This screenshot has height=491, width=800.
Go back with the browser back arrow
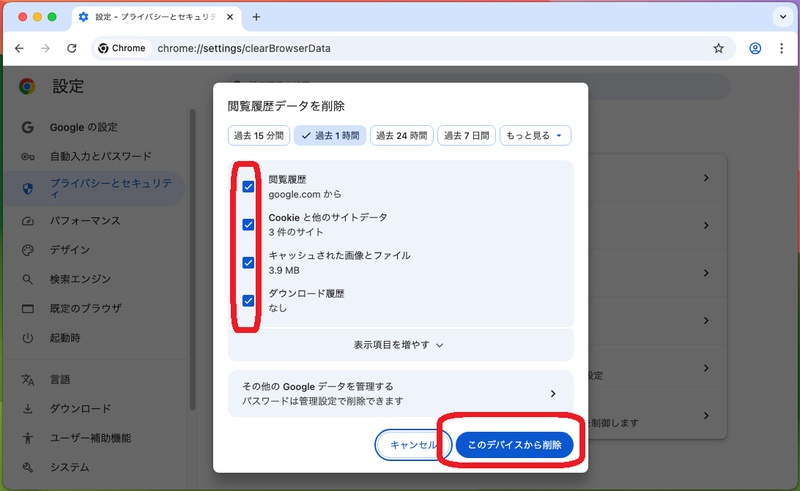click(x=19, y=48)
